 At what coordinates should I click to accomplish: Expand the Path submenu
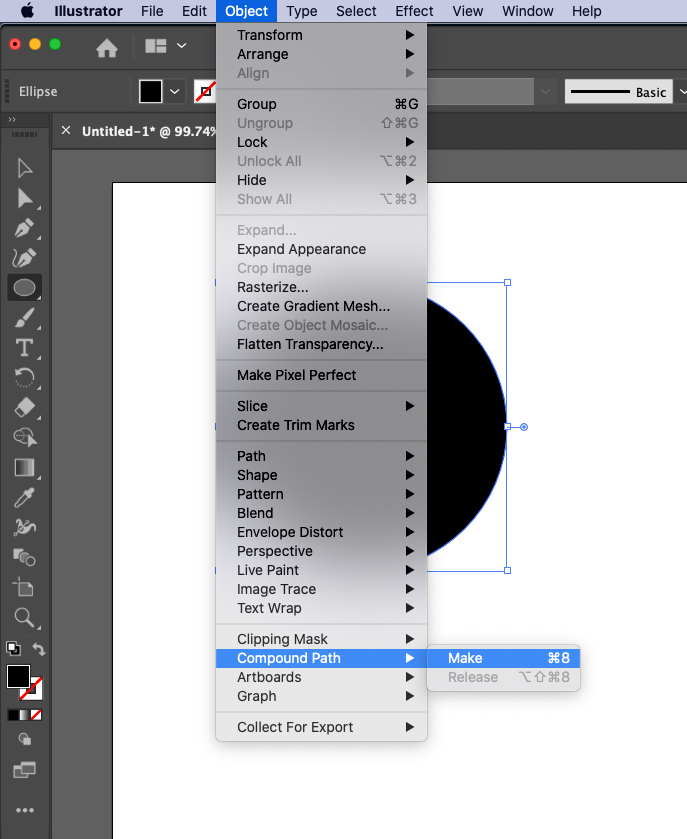pos(322,456)
